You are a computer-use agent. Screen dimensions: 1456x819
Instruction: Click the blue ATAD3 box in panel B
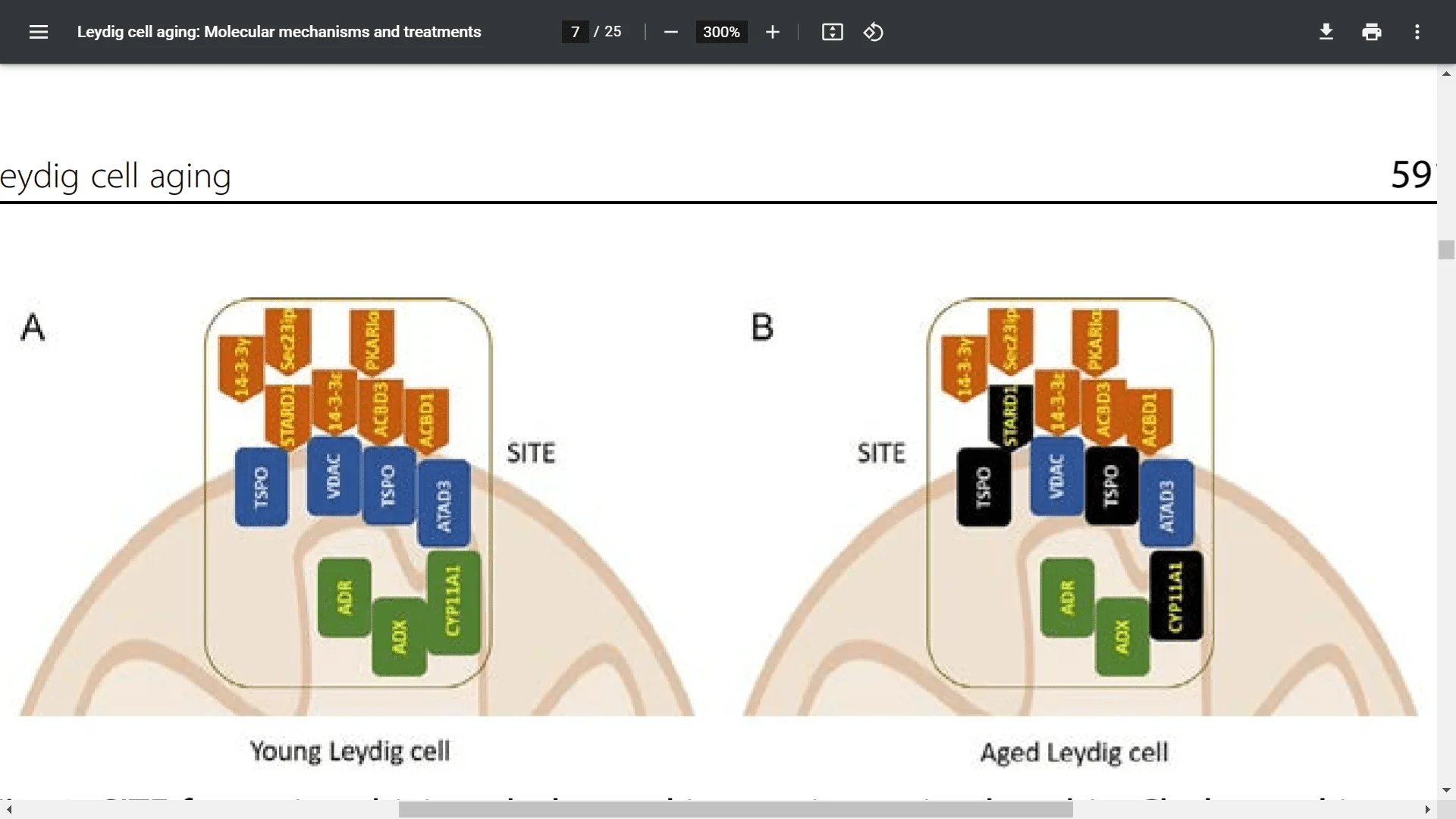[1166, 503]
